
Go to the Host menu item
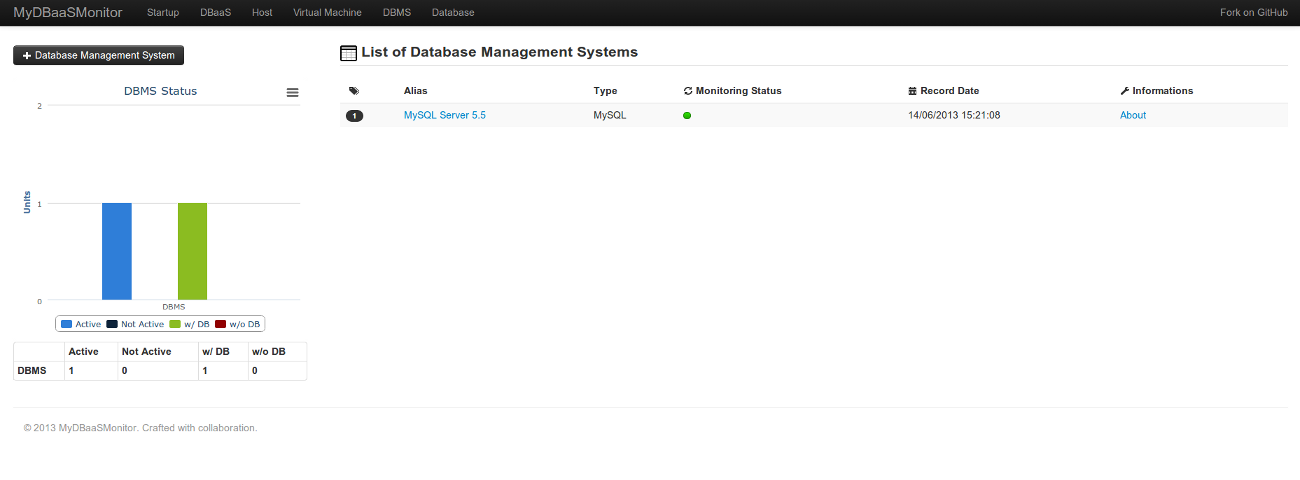(x=262, y=13)
